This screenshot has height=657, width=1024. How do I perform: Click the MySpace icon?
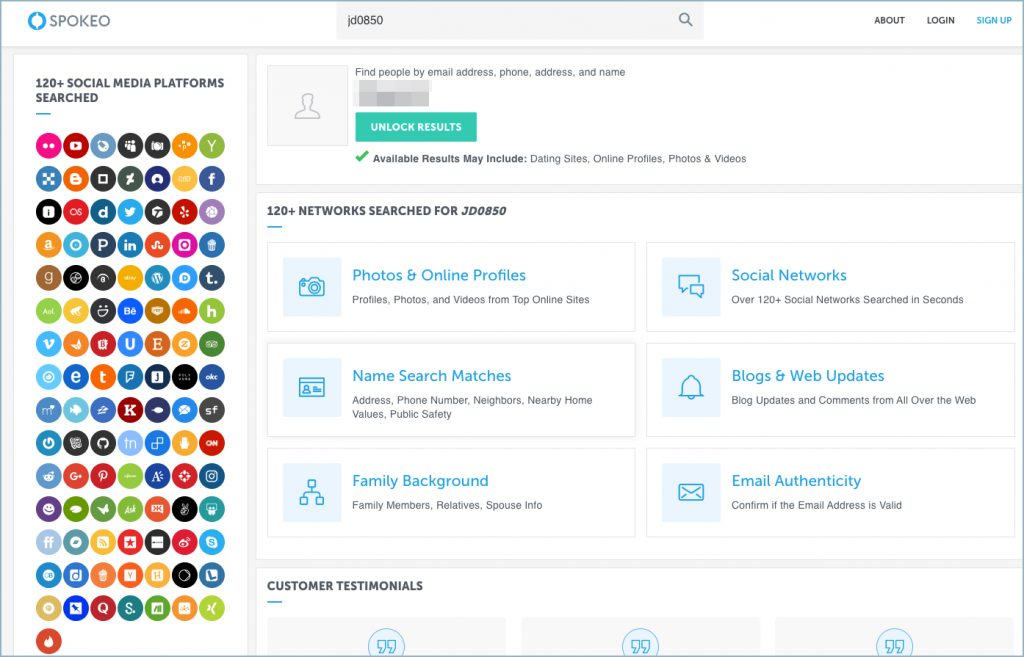click(130, 146)
